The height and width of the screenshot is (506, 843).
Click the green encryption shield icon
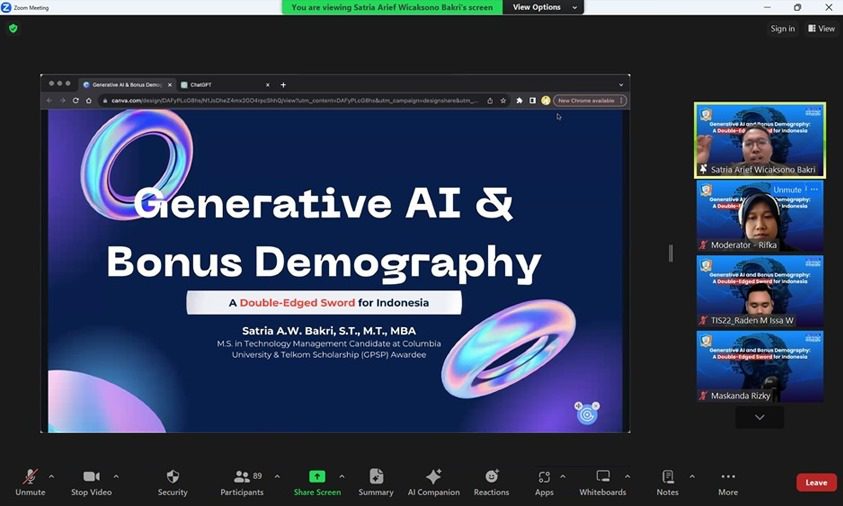pyautogui.click(x=13, y=28)
